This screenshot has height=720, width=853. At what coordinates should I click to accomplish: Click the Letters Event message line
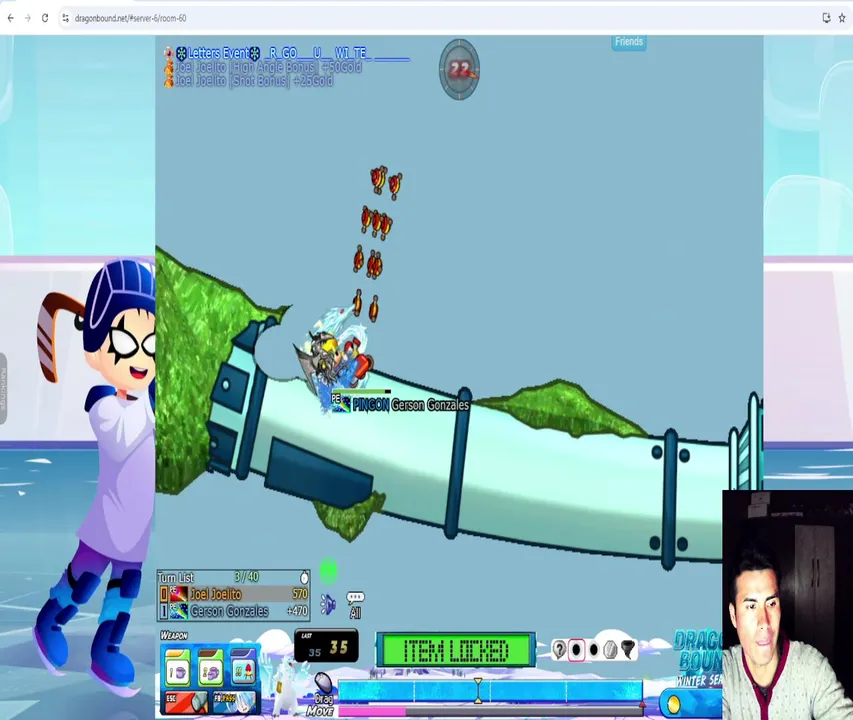(x=287, y=53)
